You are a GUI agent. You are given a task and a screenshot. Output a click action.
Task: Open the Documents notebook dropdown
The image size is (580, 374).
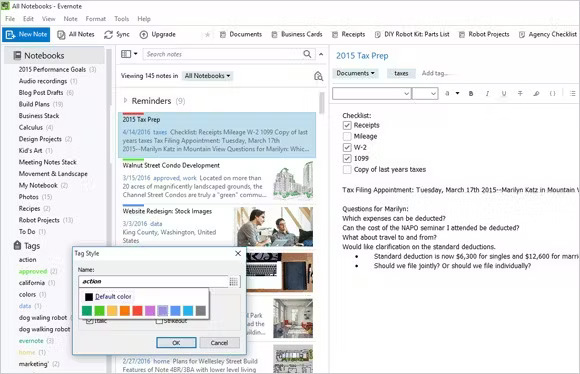(355, 73)
